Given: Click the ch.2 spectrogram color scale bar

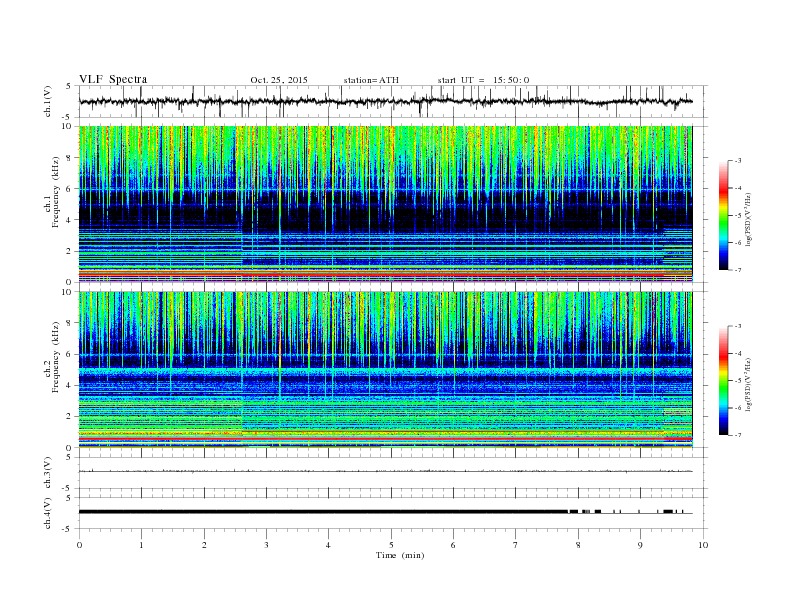Looking at the screenshot, I should point(724,380).
